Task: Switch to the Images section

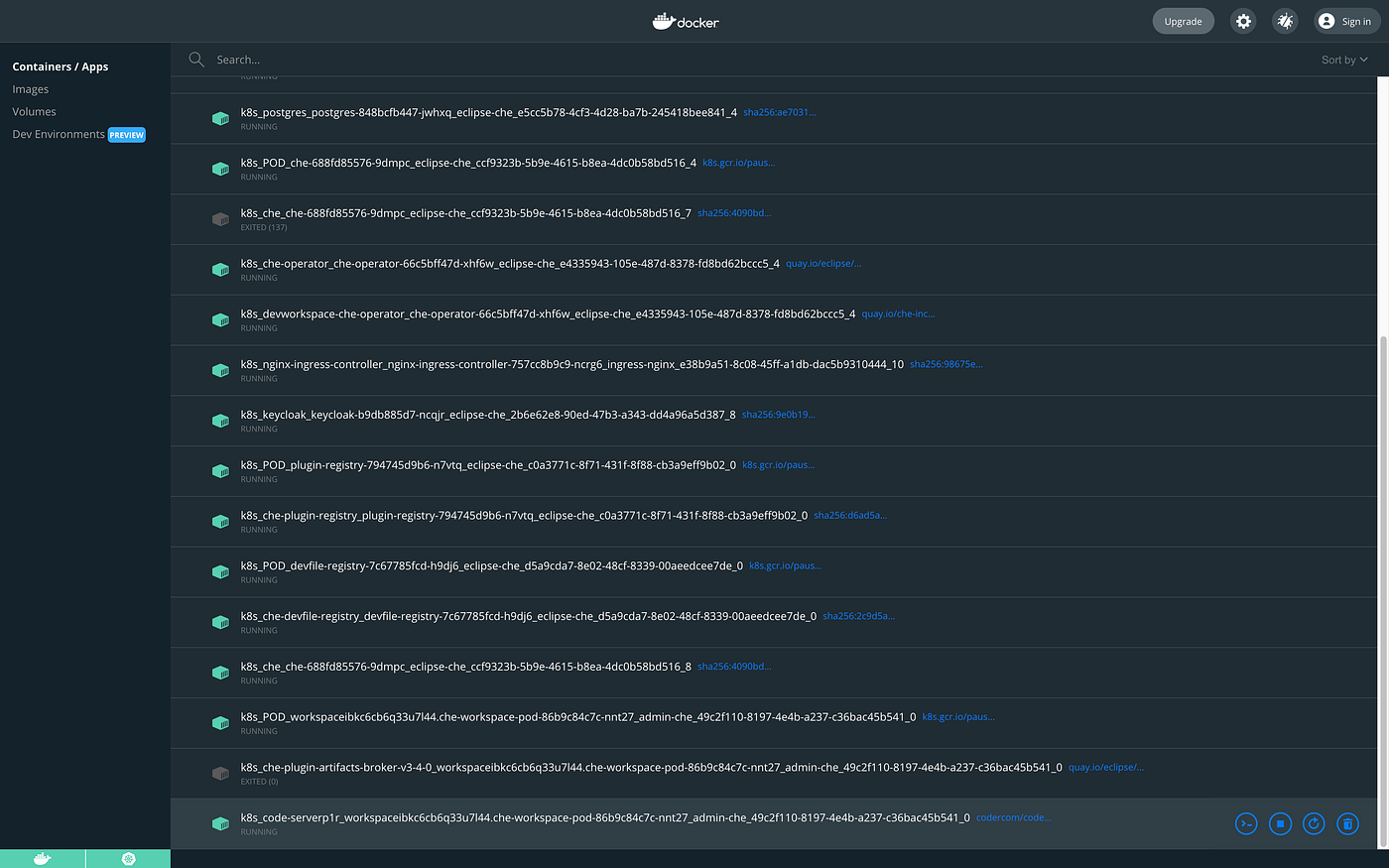Action: (30, 88)
